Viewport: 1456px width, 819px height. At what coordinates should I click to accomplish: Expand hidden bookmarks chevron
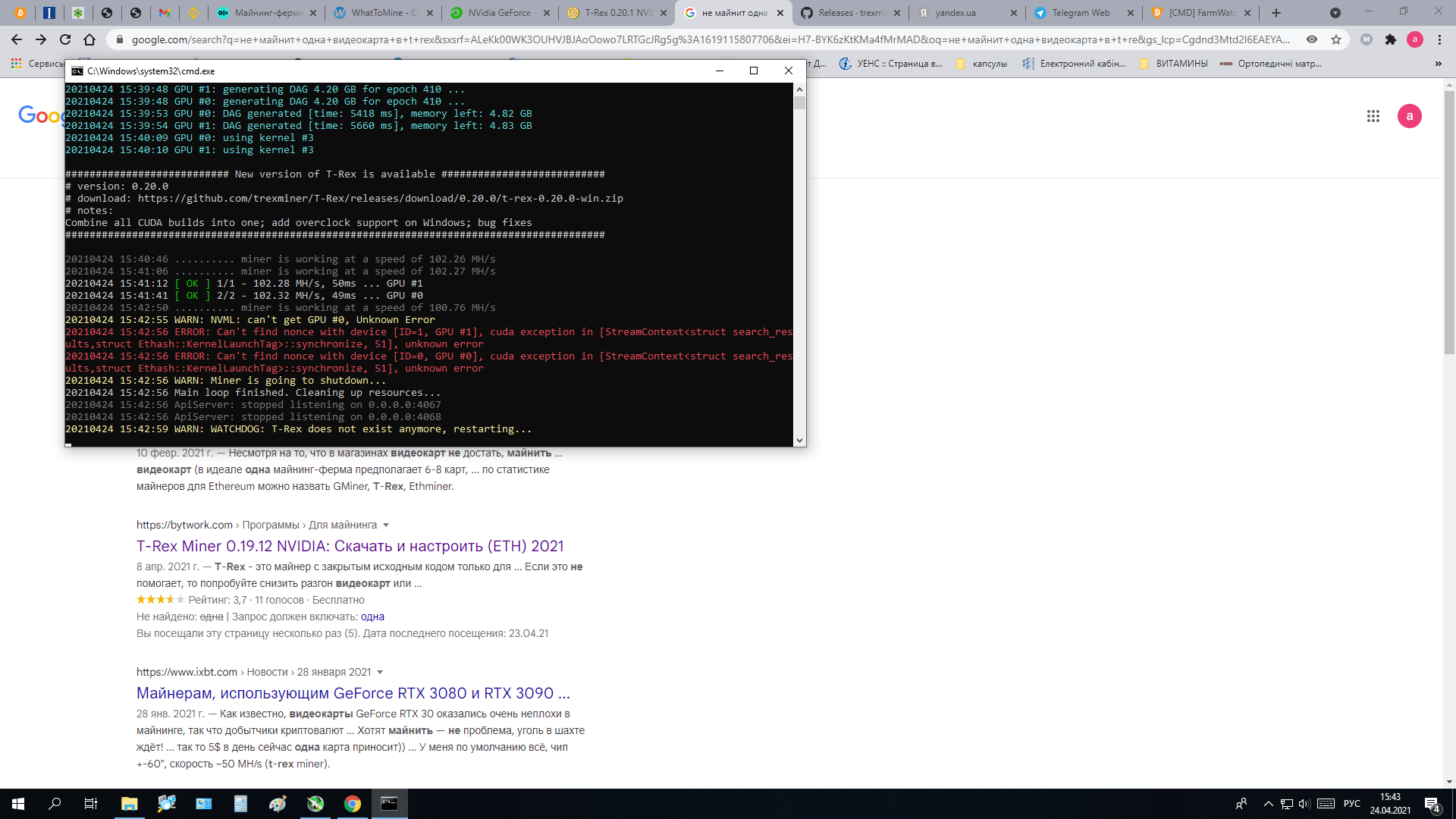1439,64
